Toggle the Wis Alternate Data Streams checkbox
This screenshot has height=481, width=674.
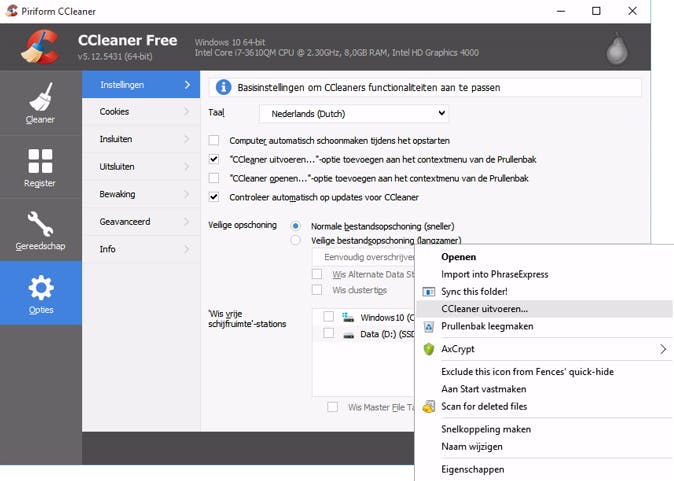[x=317, y=274]
